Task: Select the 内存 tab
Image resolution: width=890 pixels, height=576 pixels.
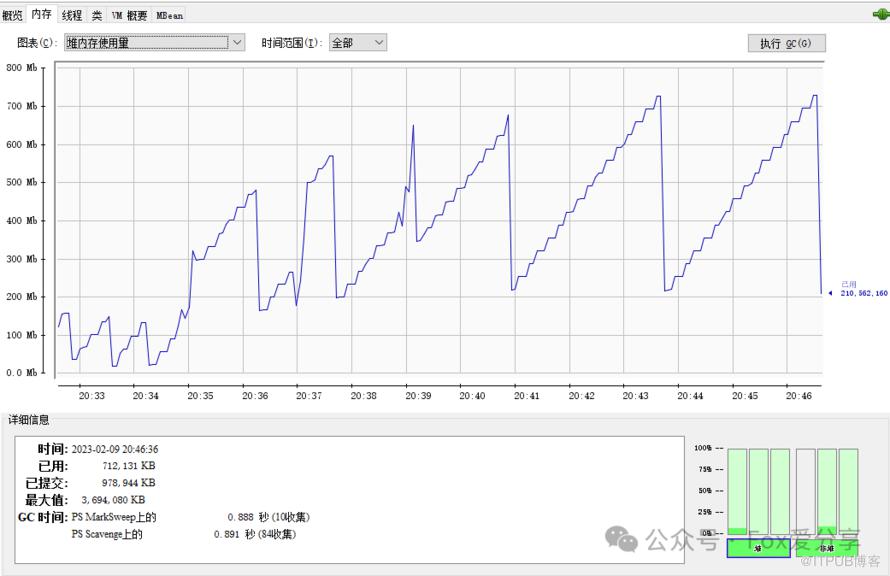Action: coord(41,14)
